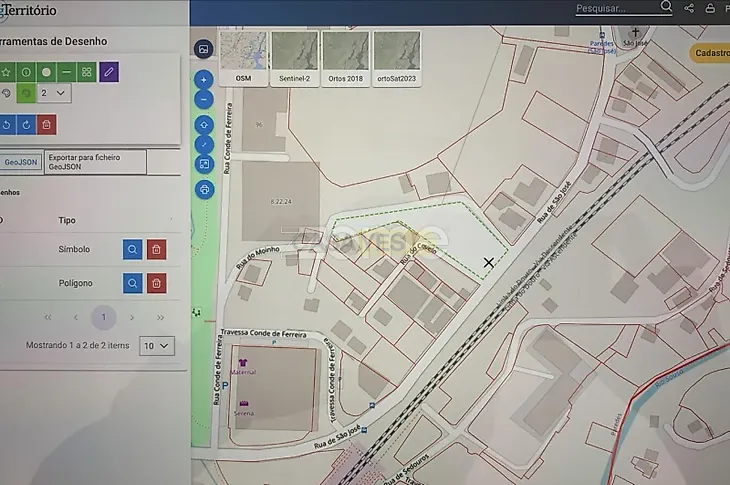Screen dimensions: 730x485
Task: Click the search magnifier icon
Action: tap(666, 7)
